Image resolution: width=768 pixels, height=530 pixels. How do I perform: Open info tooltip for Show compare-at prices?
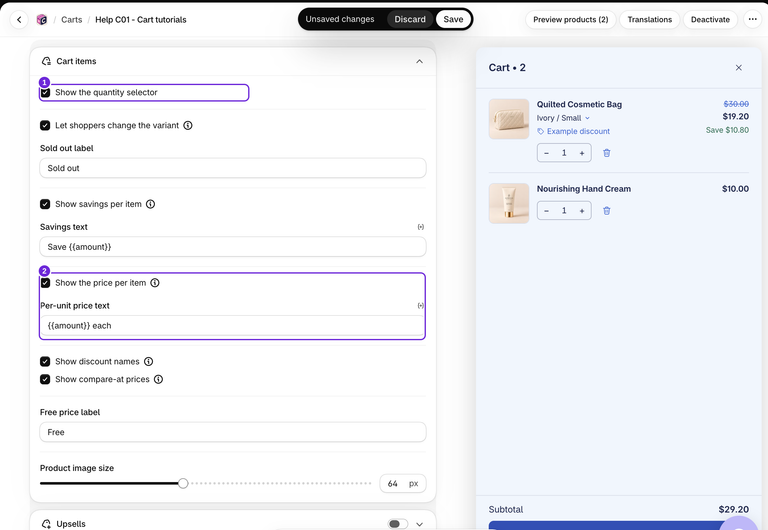click(x=158, y=379)
